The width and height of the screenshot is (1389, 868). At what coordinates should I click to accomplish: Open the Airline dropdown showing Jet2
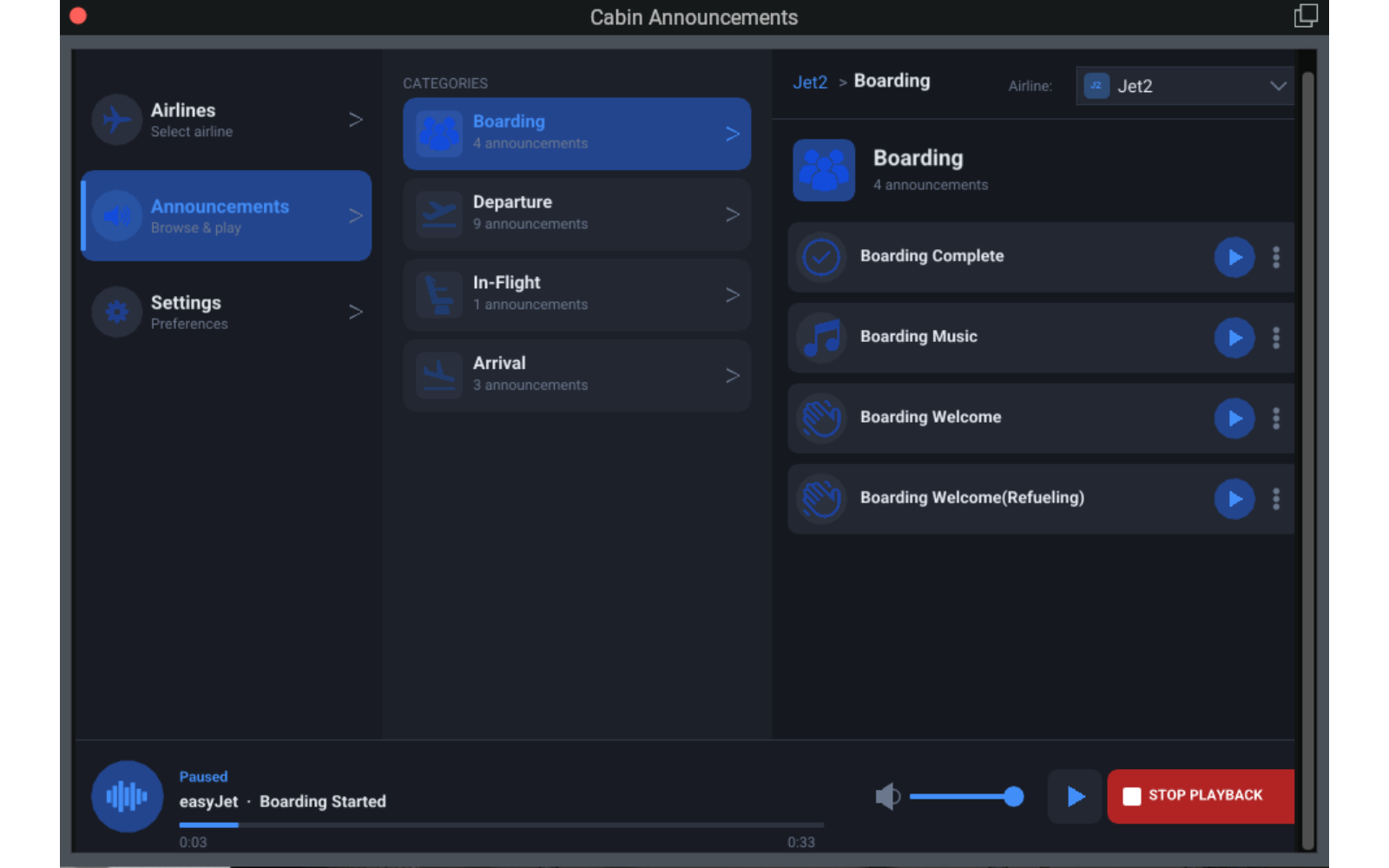click(x=1185, y=86)
